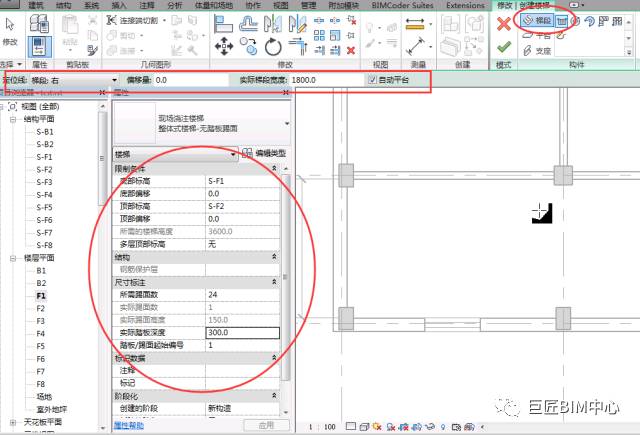Open the 视图 View ribbon tab
The image size is (640, 435).
tap(281, 5)
